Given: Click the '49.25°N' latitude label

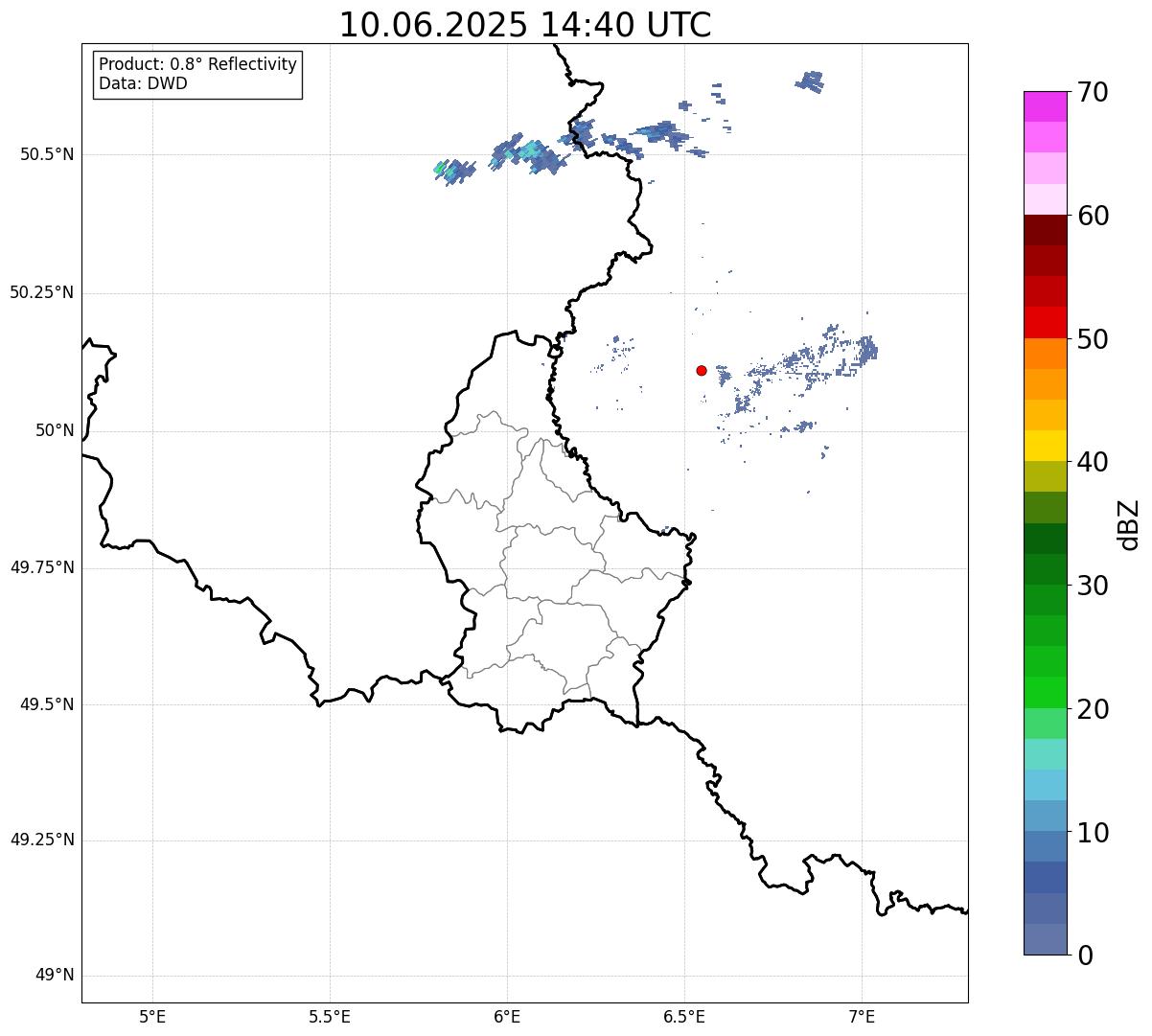Looking at the screenshot, I should 41,840.
